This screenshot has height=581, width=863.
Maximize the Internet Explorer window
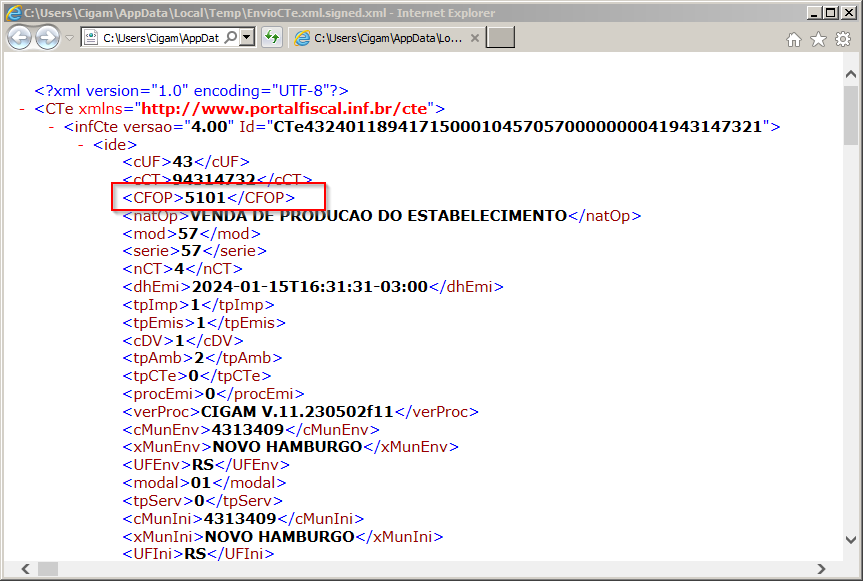[831, 12]
